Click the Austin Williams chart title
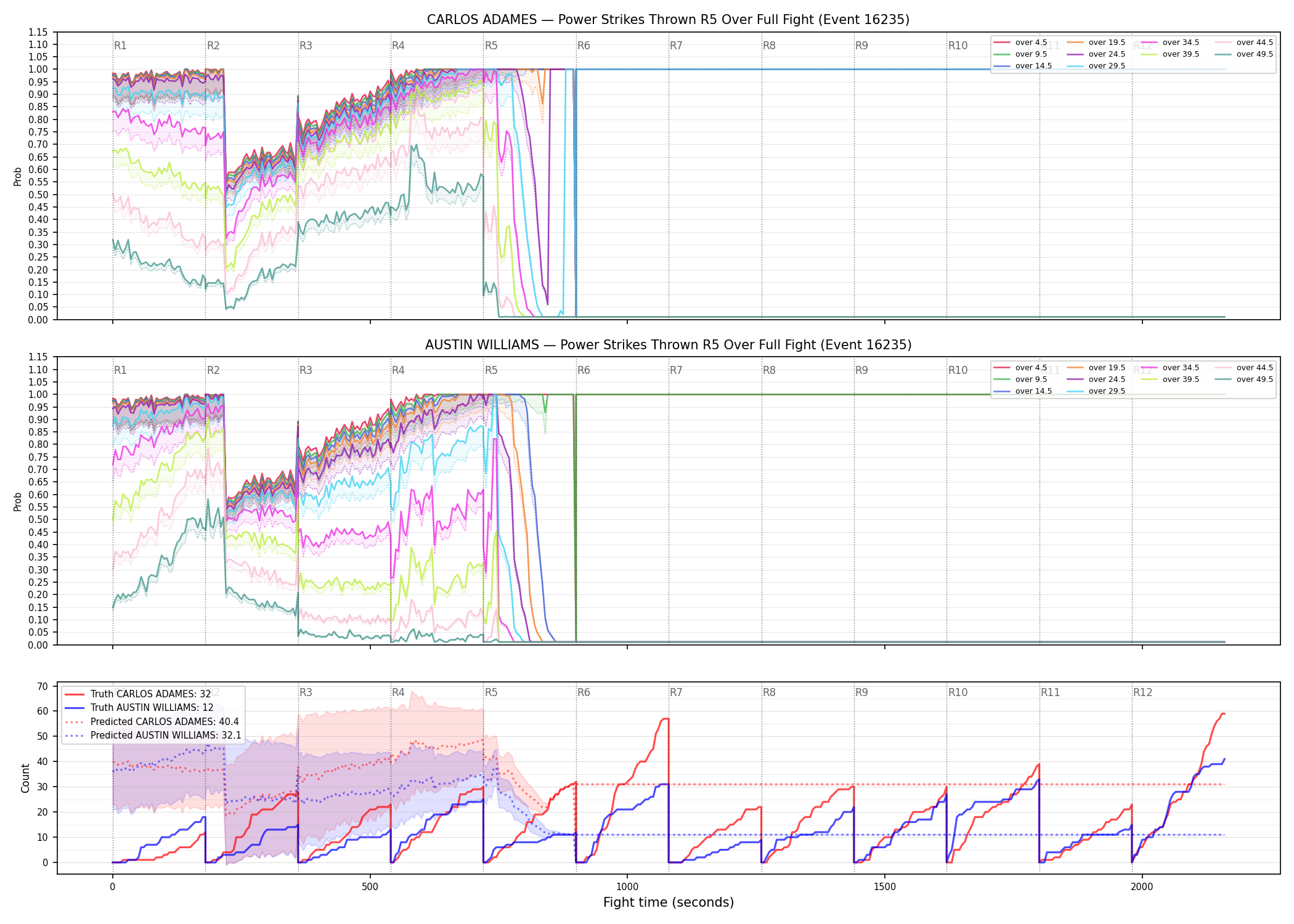This screenshot has height=924, width=1294. (668, 345)
